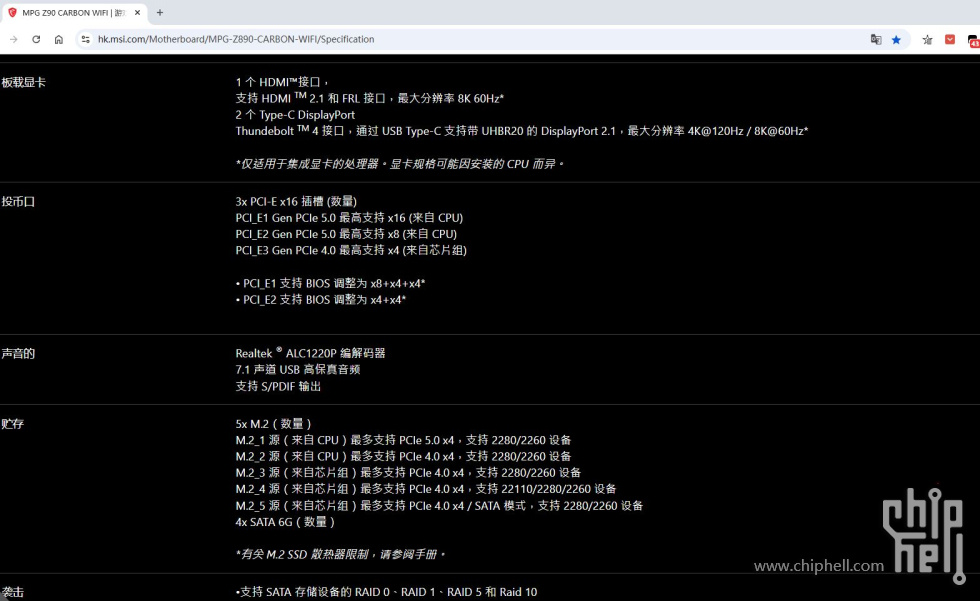Click the M.2_2 PCIe 4.0 x4 line
Image resolution: width=980 pixels, height=601 pixels.
(403, 457)
